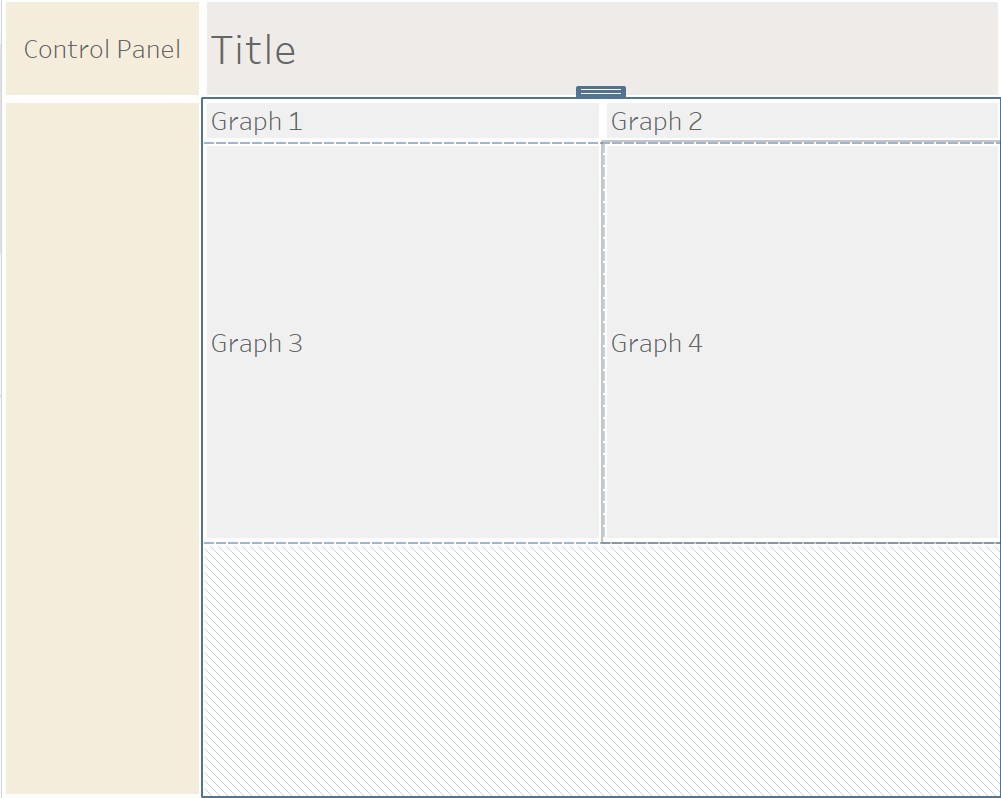Select the Control Panel label

coord(102,49)
